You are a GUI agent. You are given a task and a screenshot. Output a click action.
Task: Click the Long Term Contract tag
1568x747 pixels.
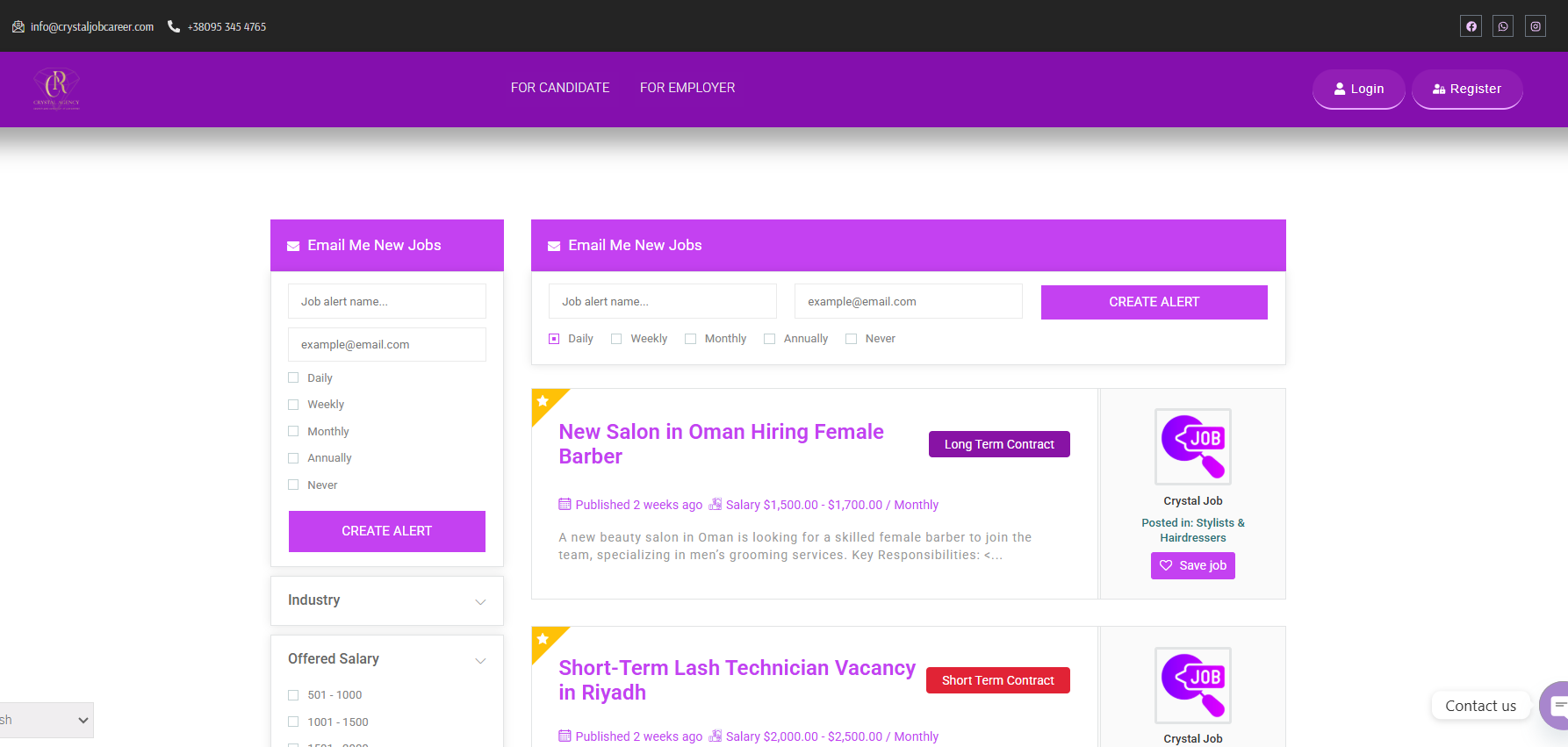pos(999,444)
